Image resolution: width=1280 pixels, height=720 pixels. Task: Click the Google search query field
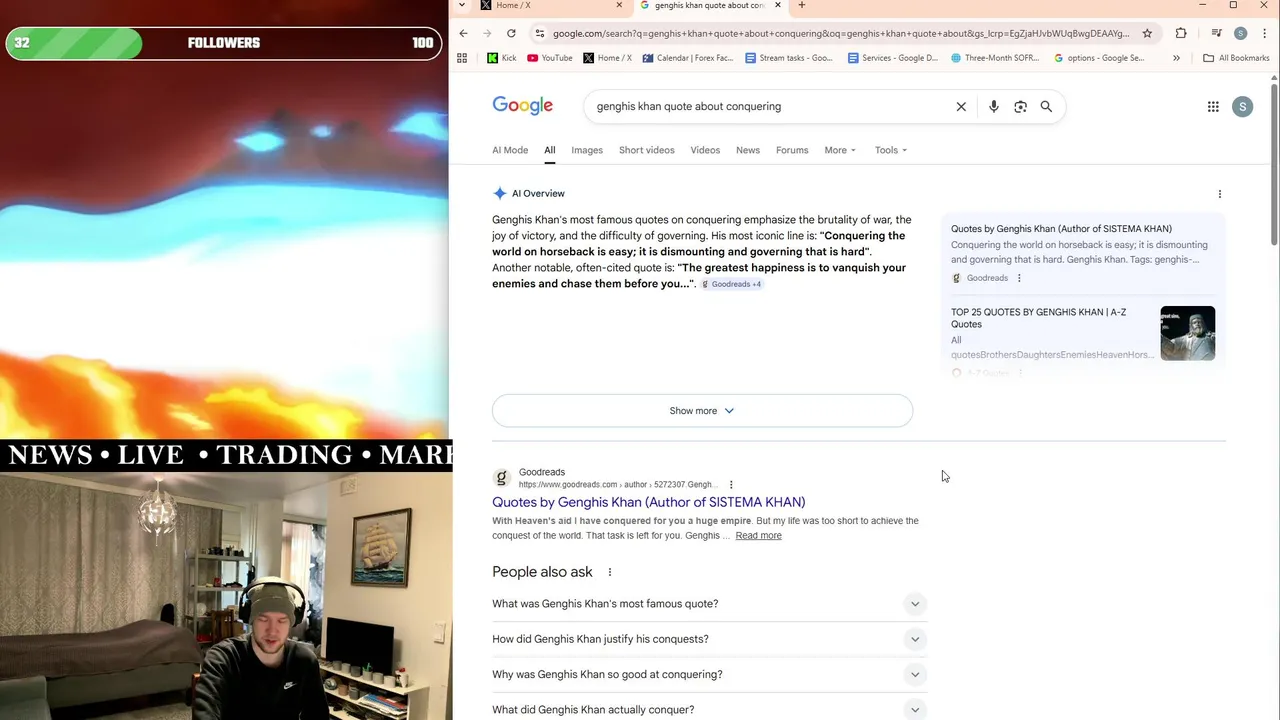pyautogui.click(x=770, y=106)
